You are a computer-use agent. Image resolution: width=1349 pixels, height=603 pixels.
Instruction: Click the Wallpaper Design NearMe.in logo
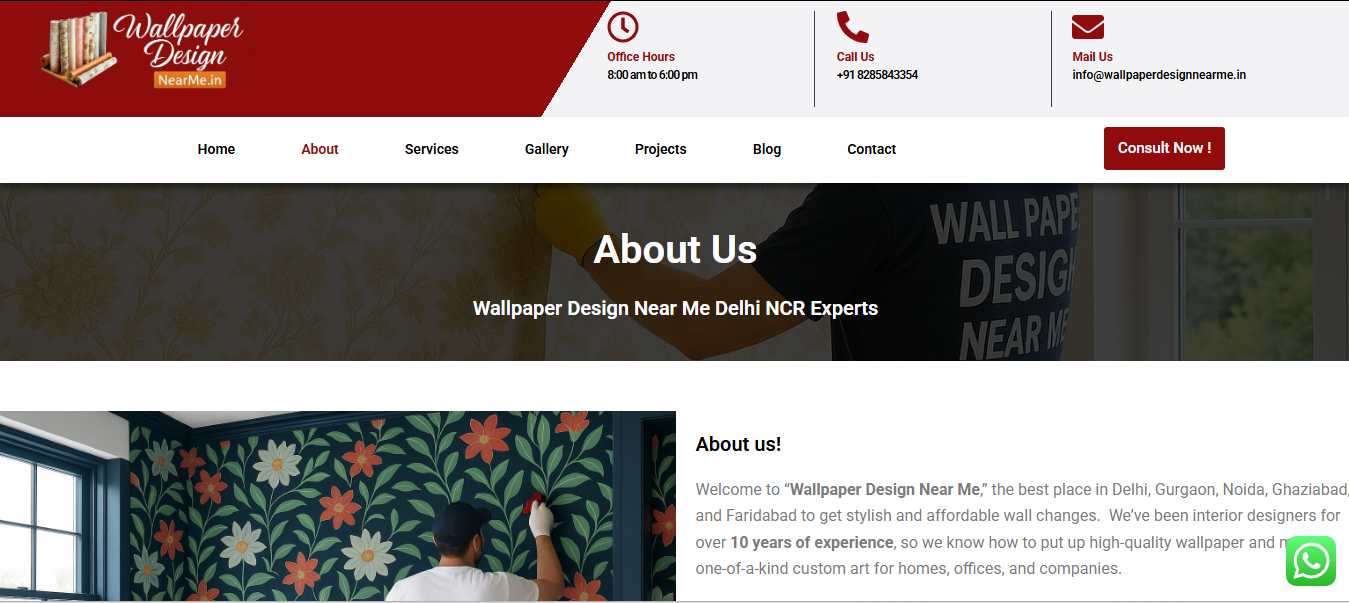click(x=142, y=51)
